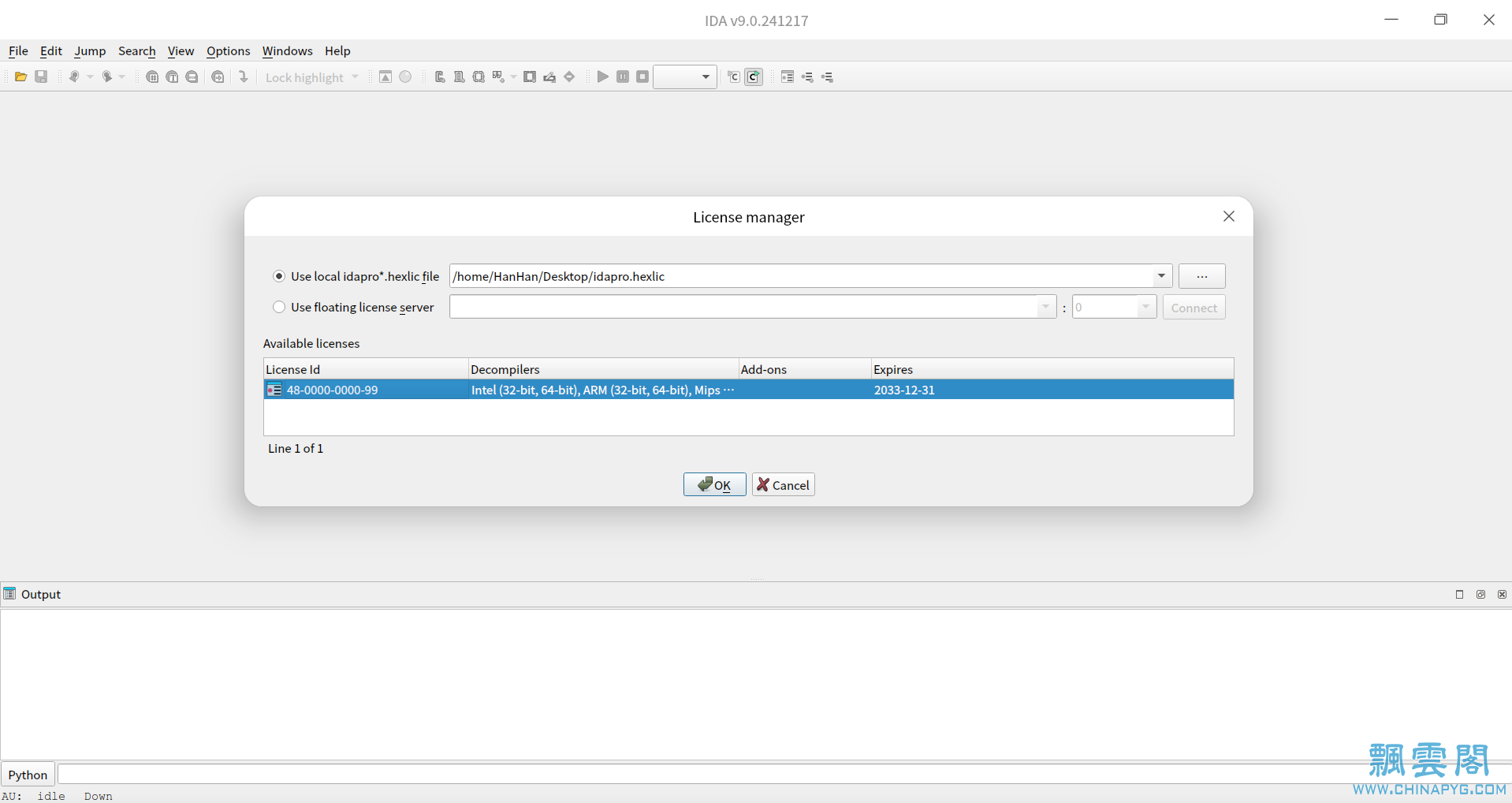Click the grid with arrow toolbar icon
This screenshot has height=803, width=1512.
pyautogui.click(x=498, y=77)
